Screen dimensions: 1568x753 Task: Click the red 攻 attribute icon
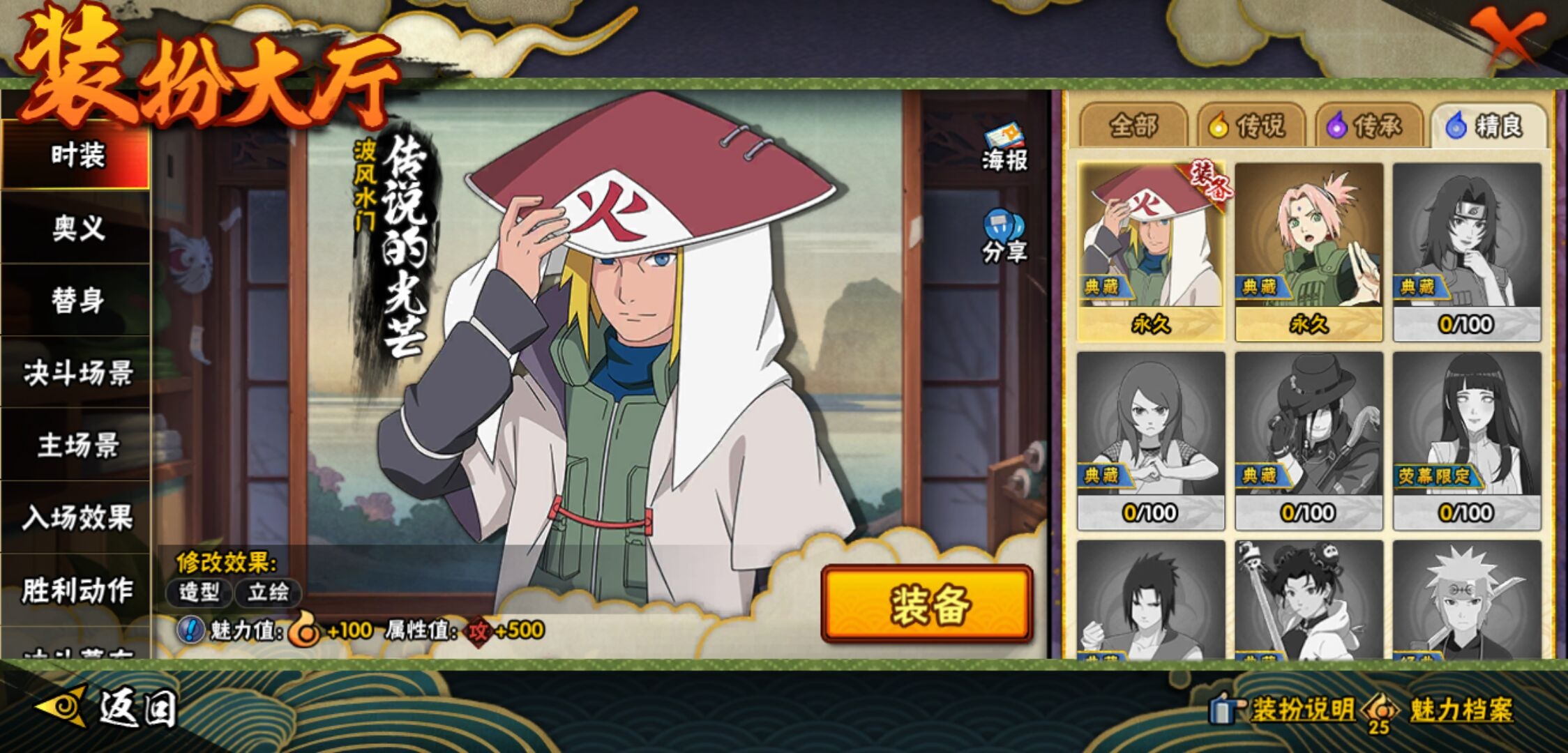478,630
